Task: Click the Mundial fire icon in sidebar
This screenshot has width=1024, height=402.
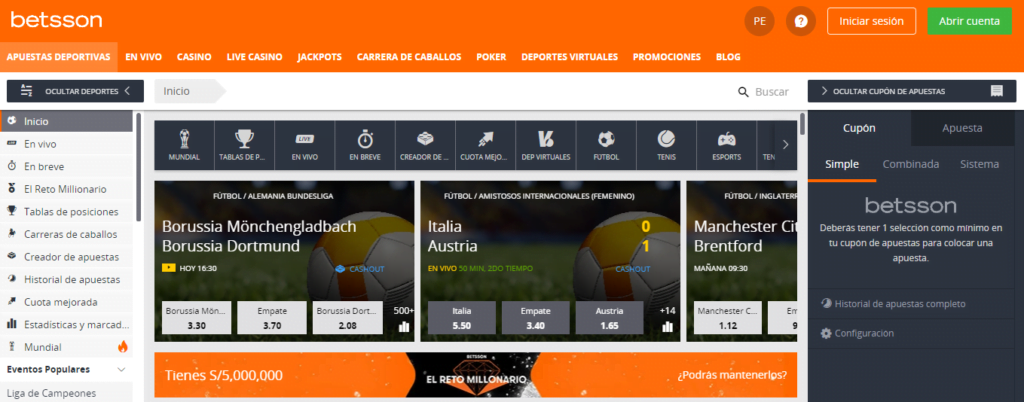Action: (122, 347)
